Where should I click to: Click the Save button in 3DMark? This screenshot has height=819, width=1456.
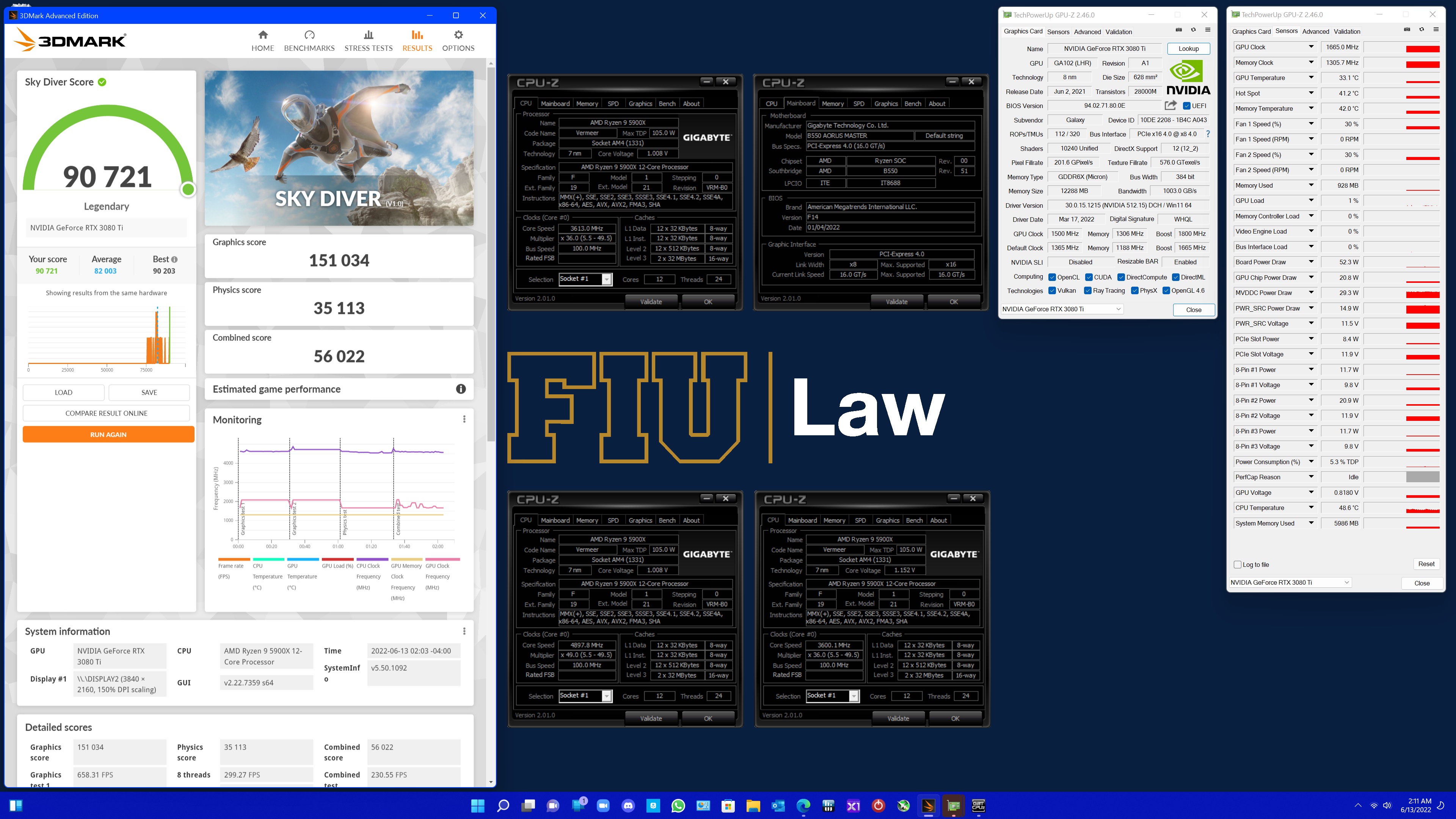tap(149, 392)
